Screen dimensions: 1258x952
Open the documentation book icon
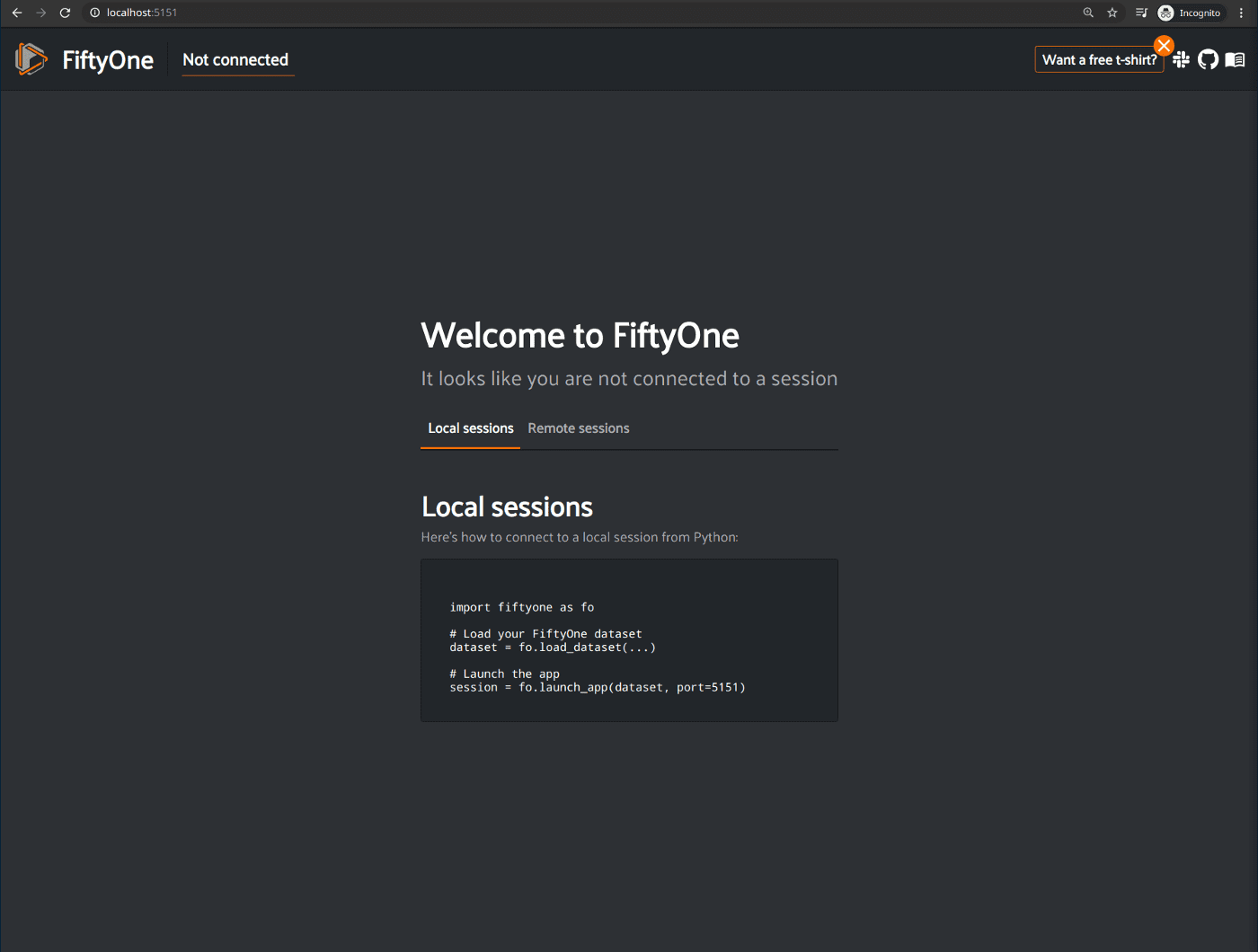coord(1235,59)
